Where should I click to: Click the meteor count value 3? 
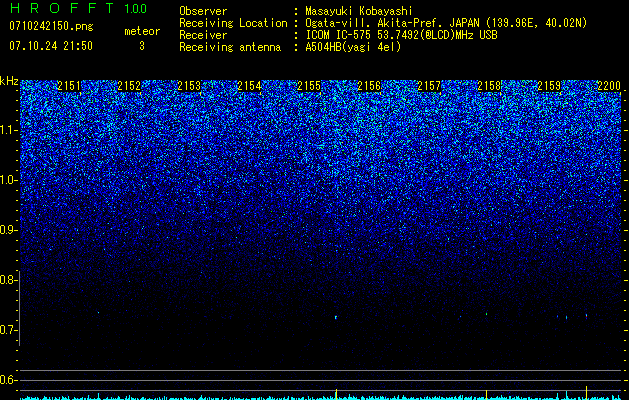(x=142, y=46)
